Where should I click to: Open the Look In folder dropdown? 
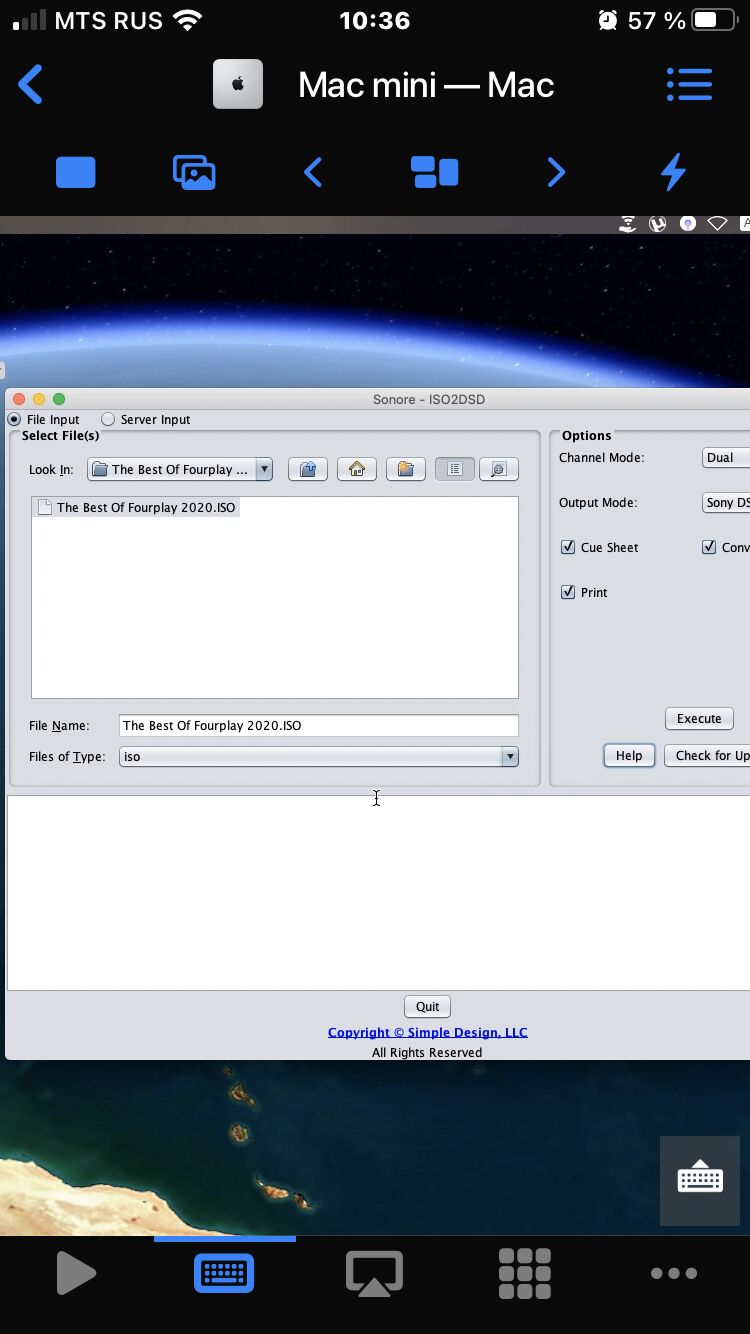point(180,469)
